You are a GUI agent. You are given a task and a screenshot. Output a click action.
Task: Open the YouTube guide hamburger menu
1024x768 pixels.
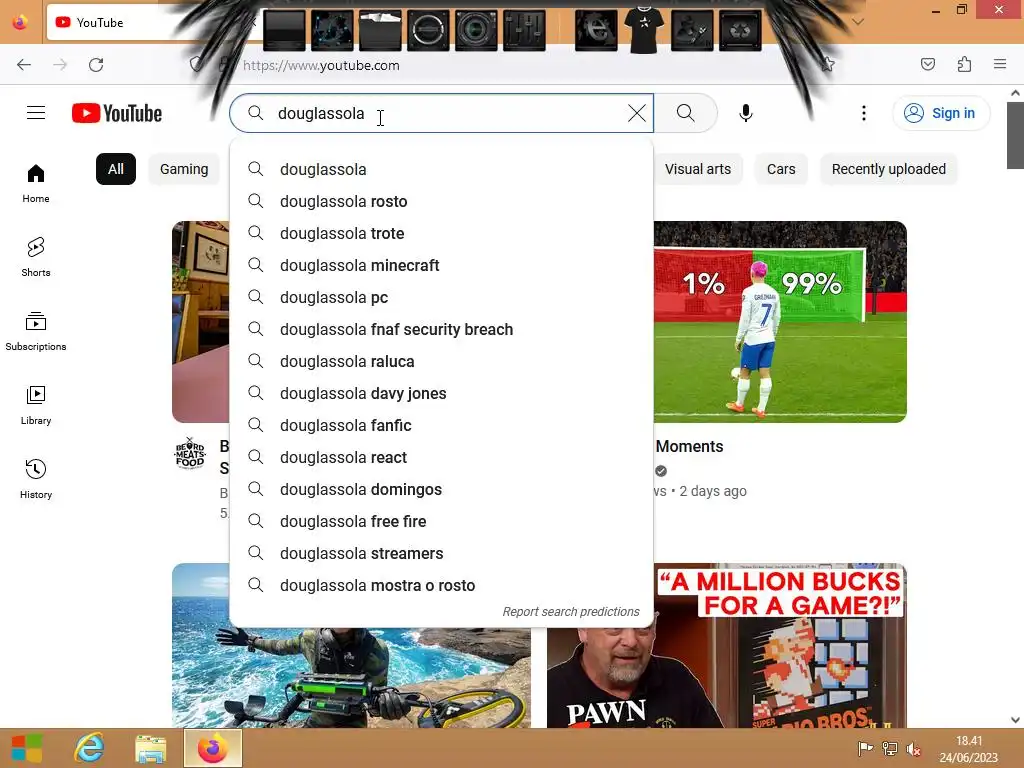(x=36, y=113)
